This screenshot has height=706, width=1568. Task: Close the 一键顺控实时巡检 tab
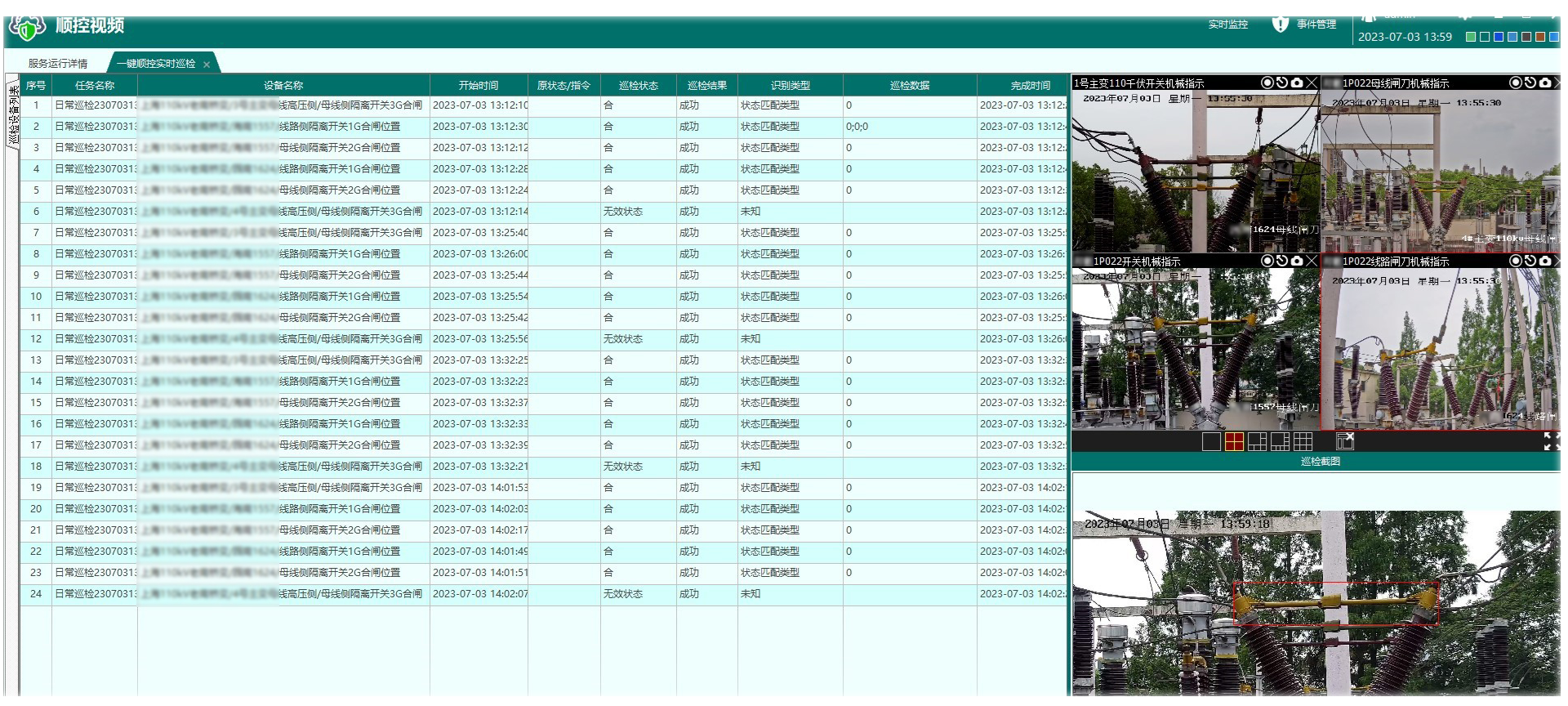point(207,64)
